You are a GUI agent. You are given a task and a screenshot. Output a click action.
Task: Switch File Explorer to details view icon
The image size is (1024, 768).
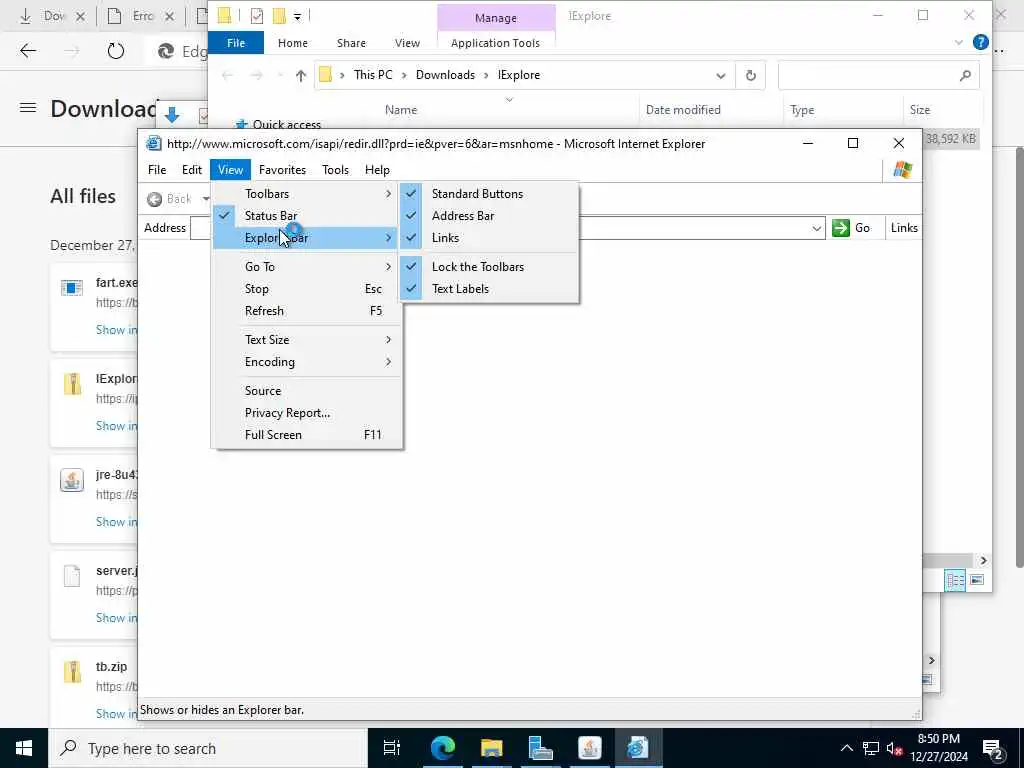tap(955, 580)
